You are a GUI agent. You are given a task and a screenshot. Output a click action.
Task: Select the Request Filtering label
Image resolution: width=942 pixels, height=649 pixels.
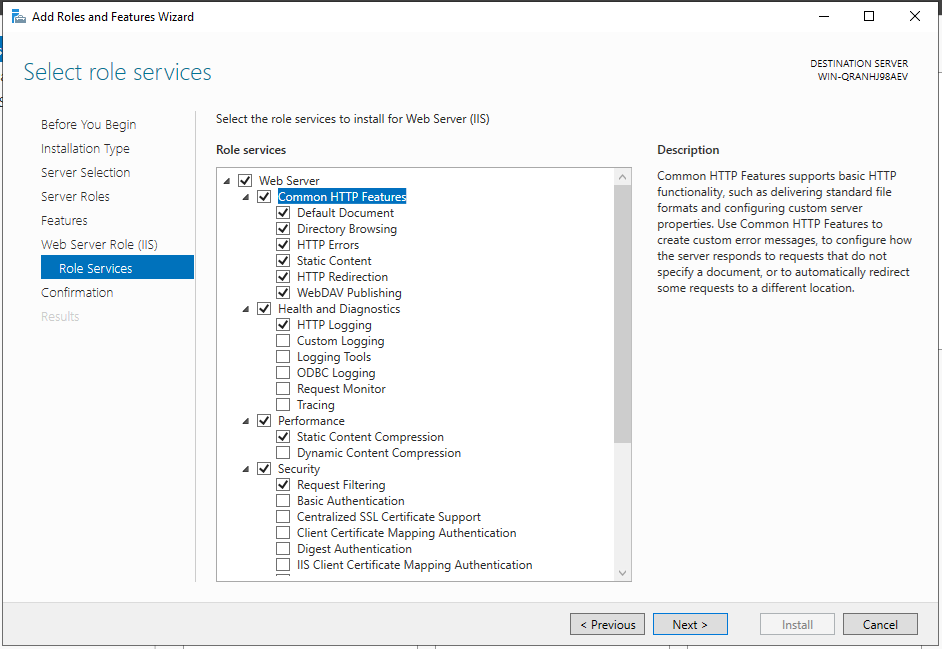point(341,485)
